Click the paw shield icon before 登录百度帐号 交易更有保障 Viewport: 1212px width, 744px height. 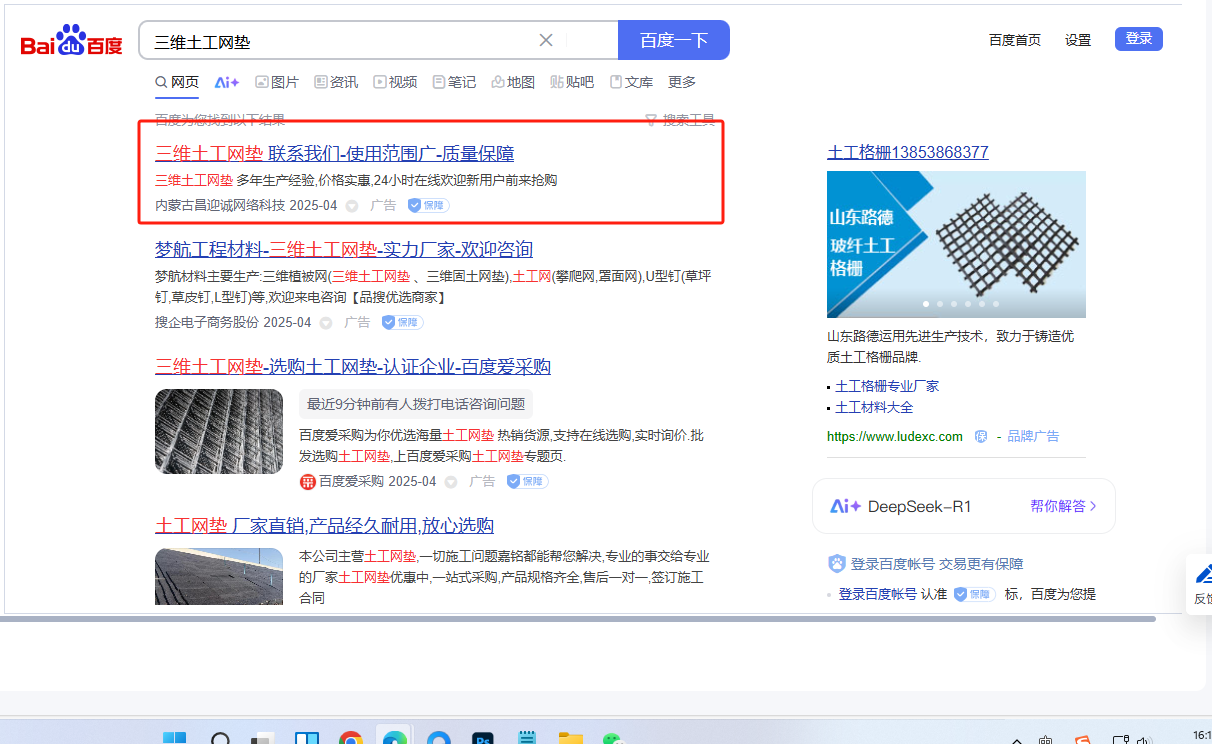click(837, 564)
